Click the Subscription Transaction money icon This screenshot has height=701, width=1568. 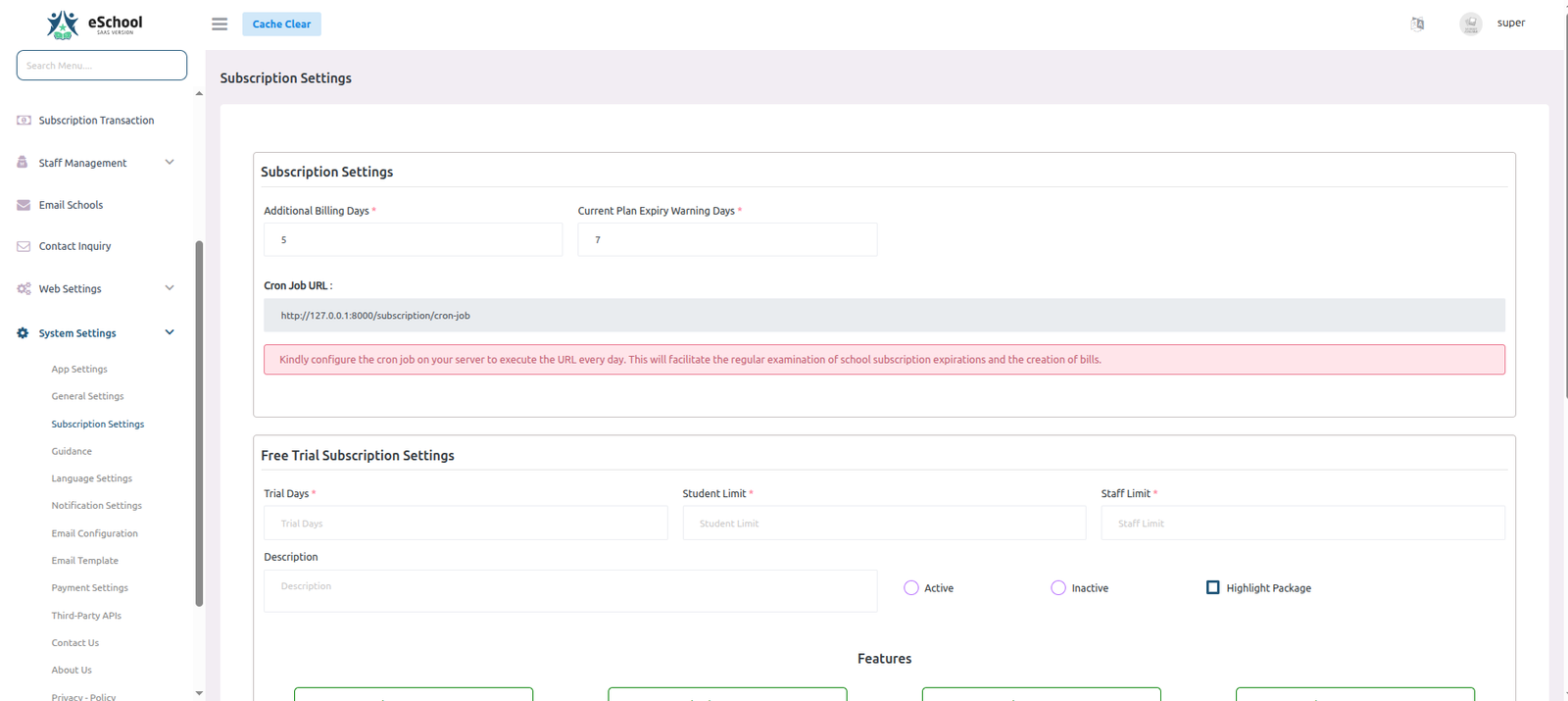pos(24,121)
